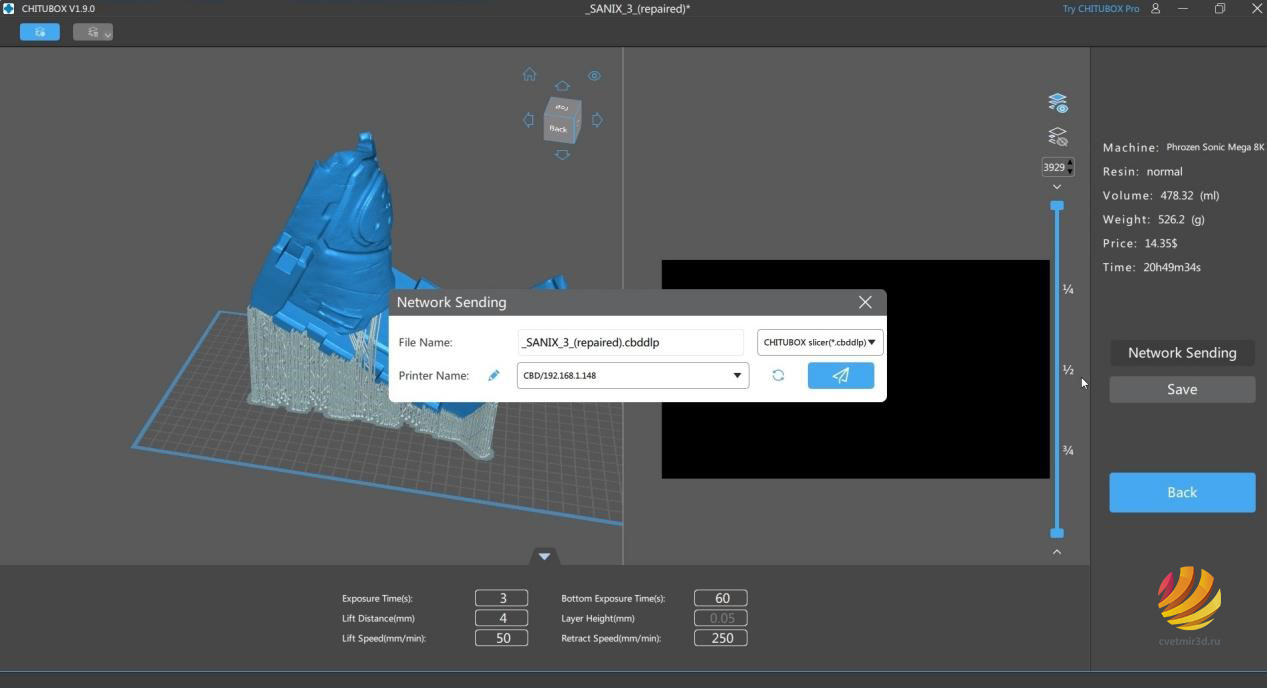Click the Bottom Exposure Time field
The height and width of the screenshot is (688, 1267).
pos(721,598)
